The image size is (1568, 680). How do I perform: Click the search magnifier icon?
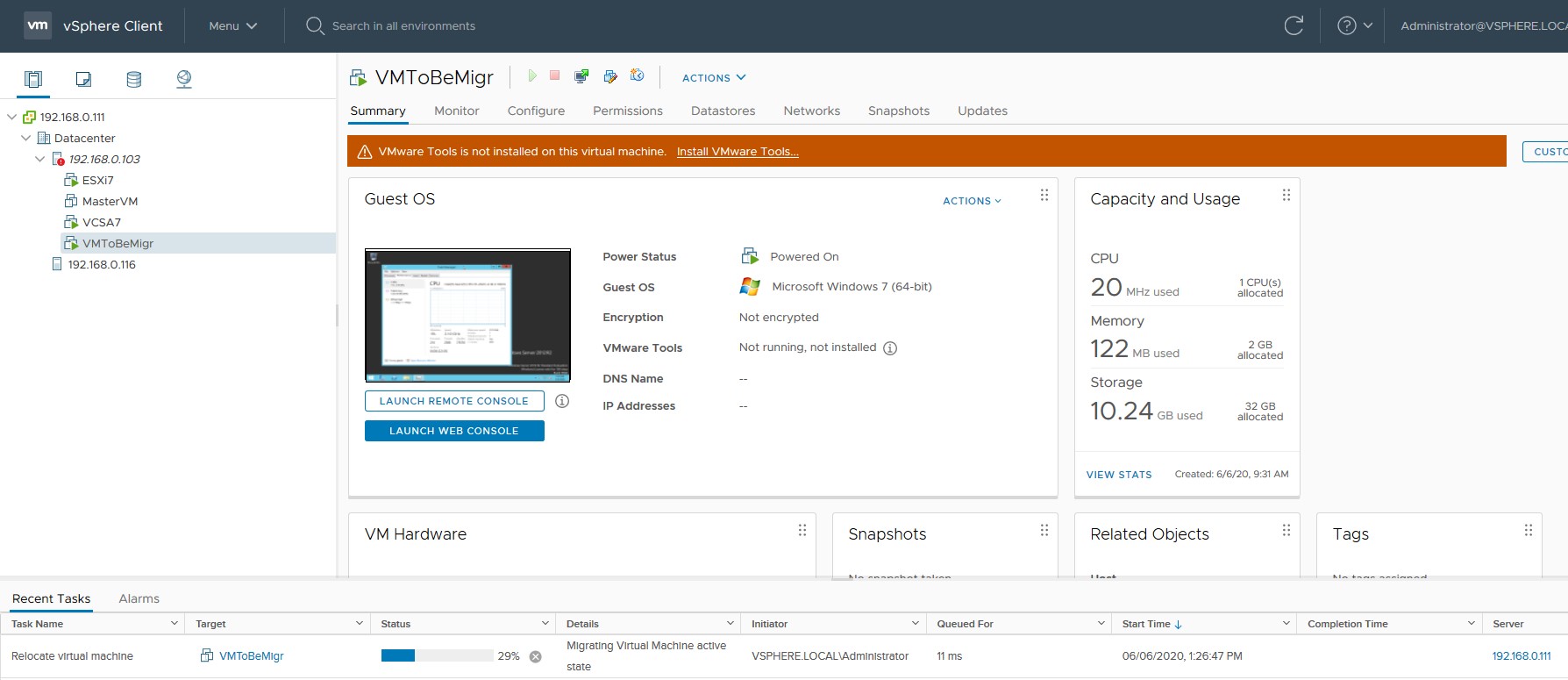pos(315,26)
